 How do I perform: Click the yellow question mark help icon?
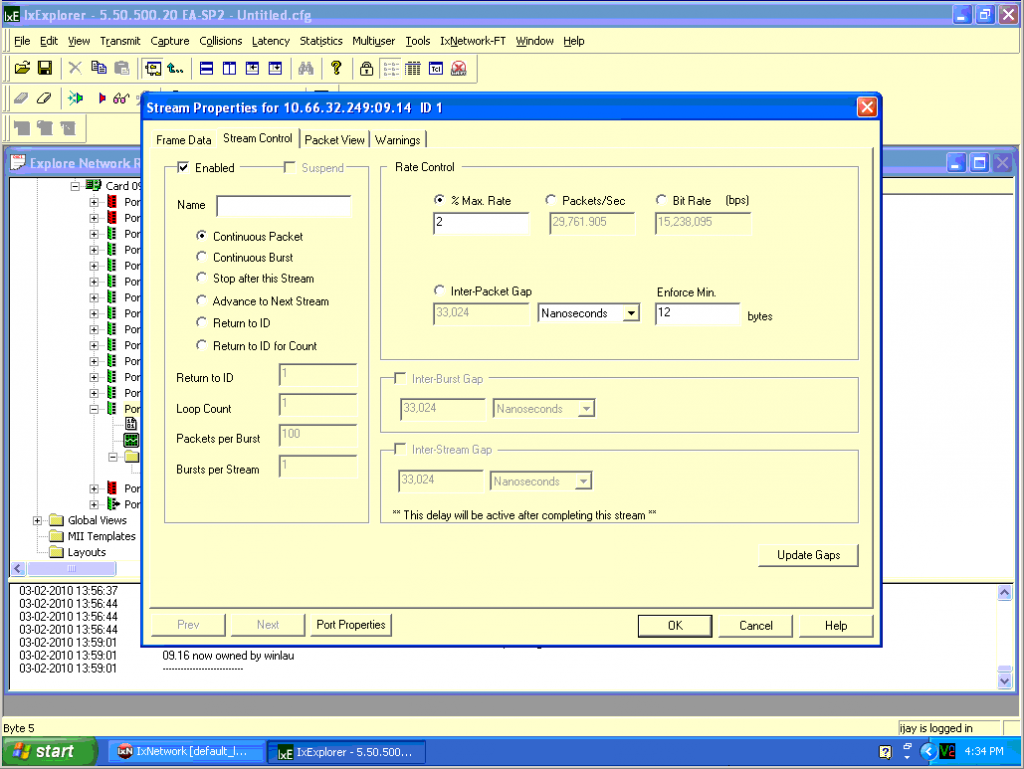point(337,68)
